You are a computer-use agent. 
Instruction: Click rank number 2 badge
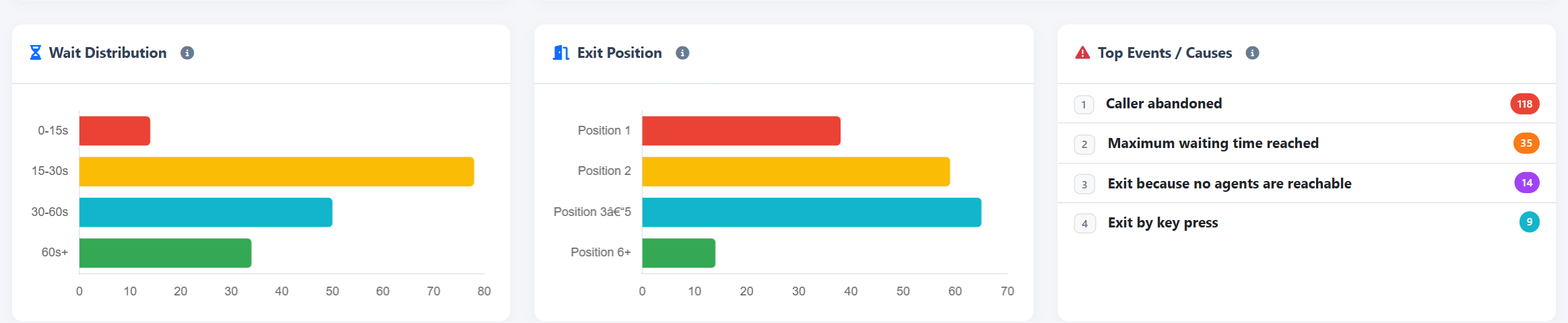point(1084,144)
